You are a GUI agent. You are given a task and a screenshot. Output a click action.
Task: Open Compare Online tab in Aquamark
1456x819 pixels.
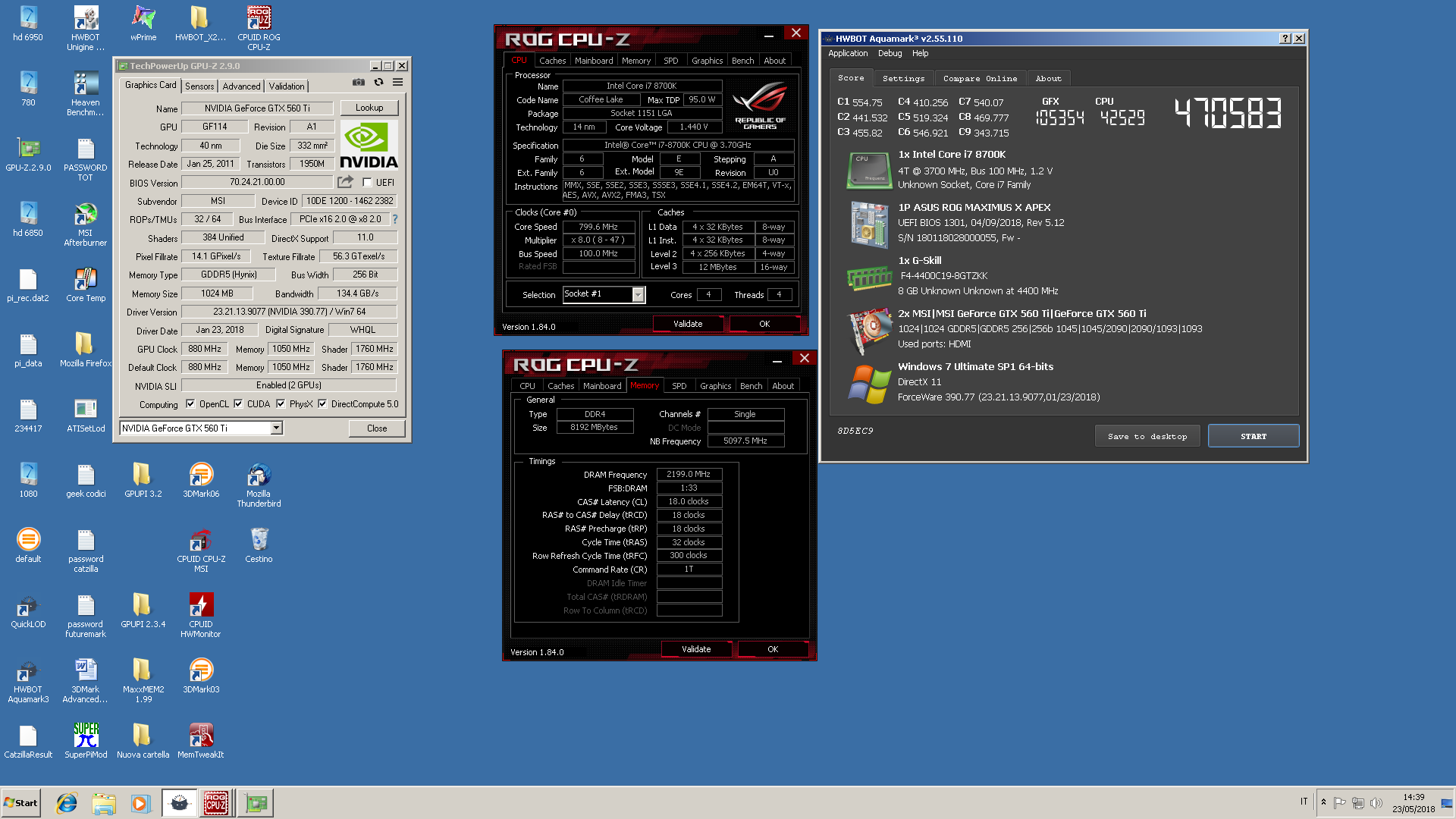pyautogui.click(x=981, y=78)
